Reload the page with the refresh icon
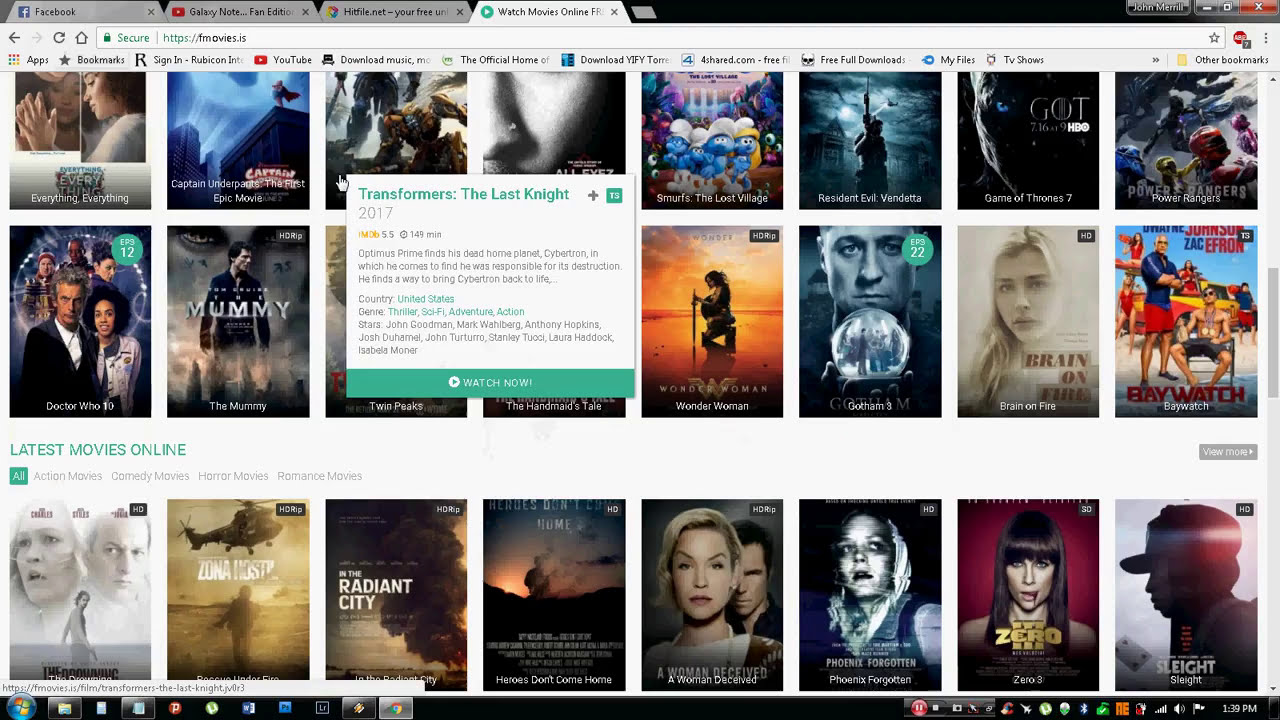 click(x=59, y=38)
